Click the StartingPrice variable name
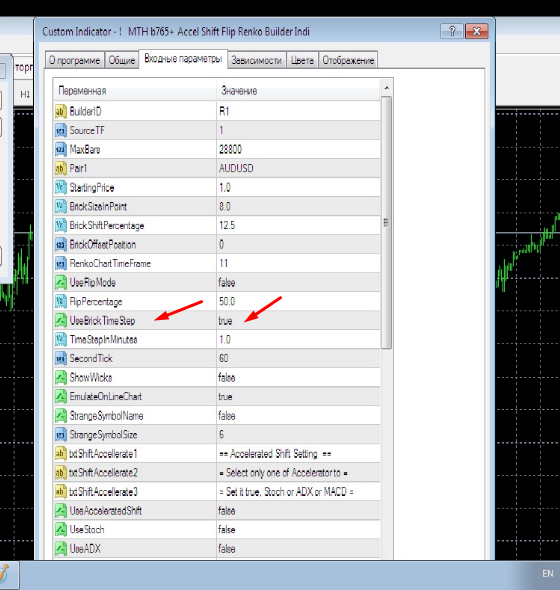560x590 pixels. point(92,187)
